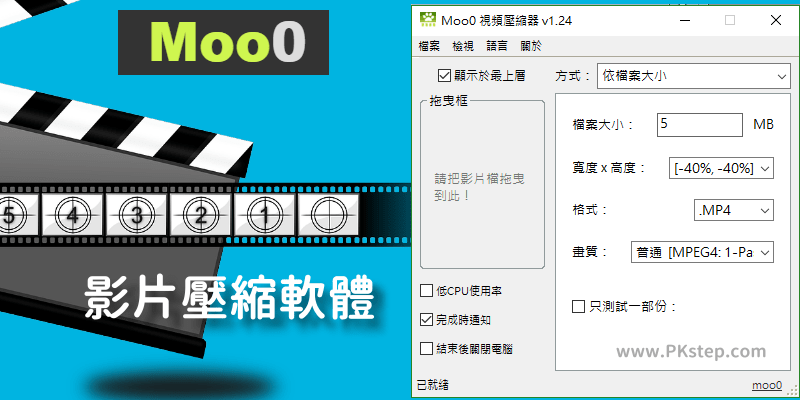Toggle the 完成時通知 checkbox
Screen dimensions: 800x400
pyautogui.click(x=426, y=320)
